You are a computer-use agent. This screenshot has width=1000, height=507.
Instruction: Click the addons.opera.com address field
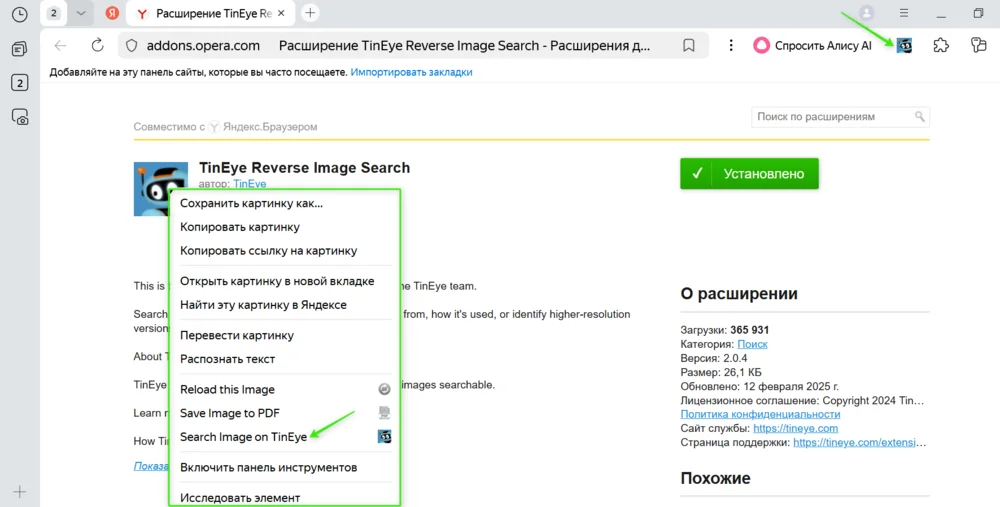point(203,45)
